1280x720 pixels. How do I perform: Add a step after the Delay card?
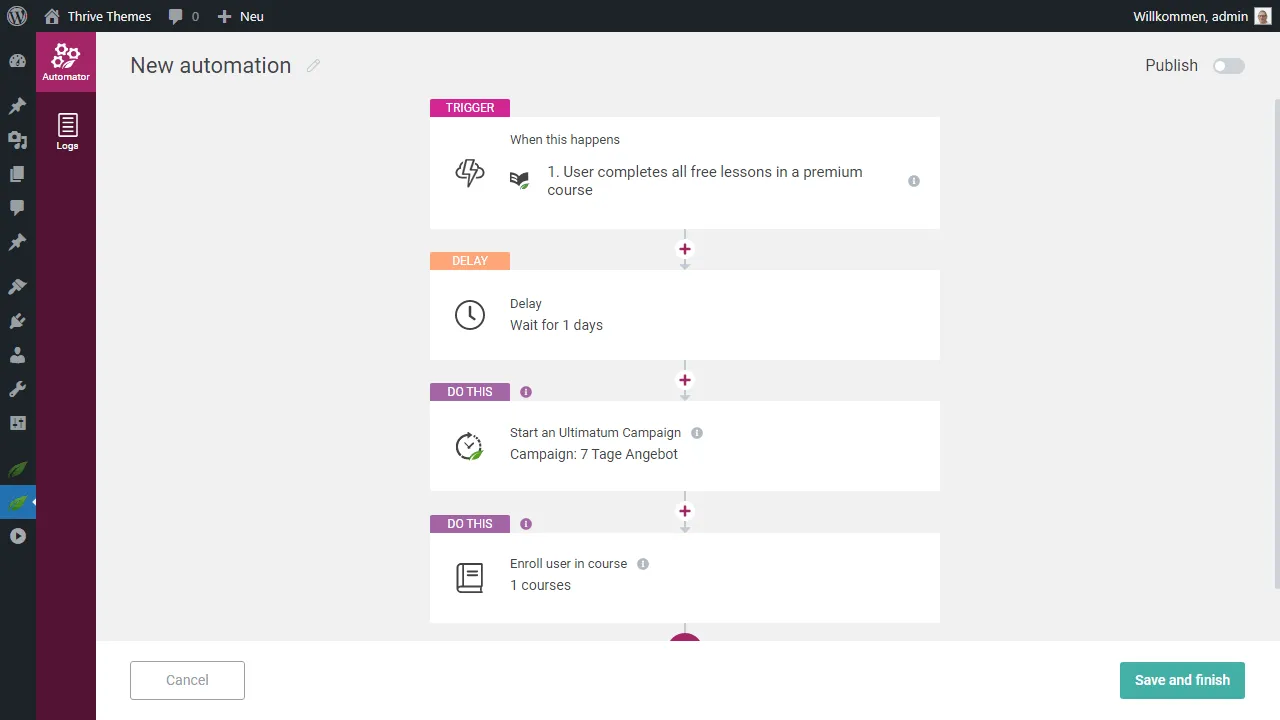click(x=685, y=380)
